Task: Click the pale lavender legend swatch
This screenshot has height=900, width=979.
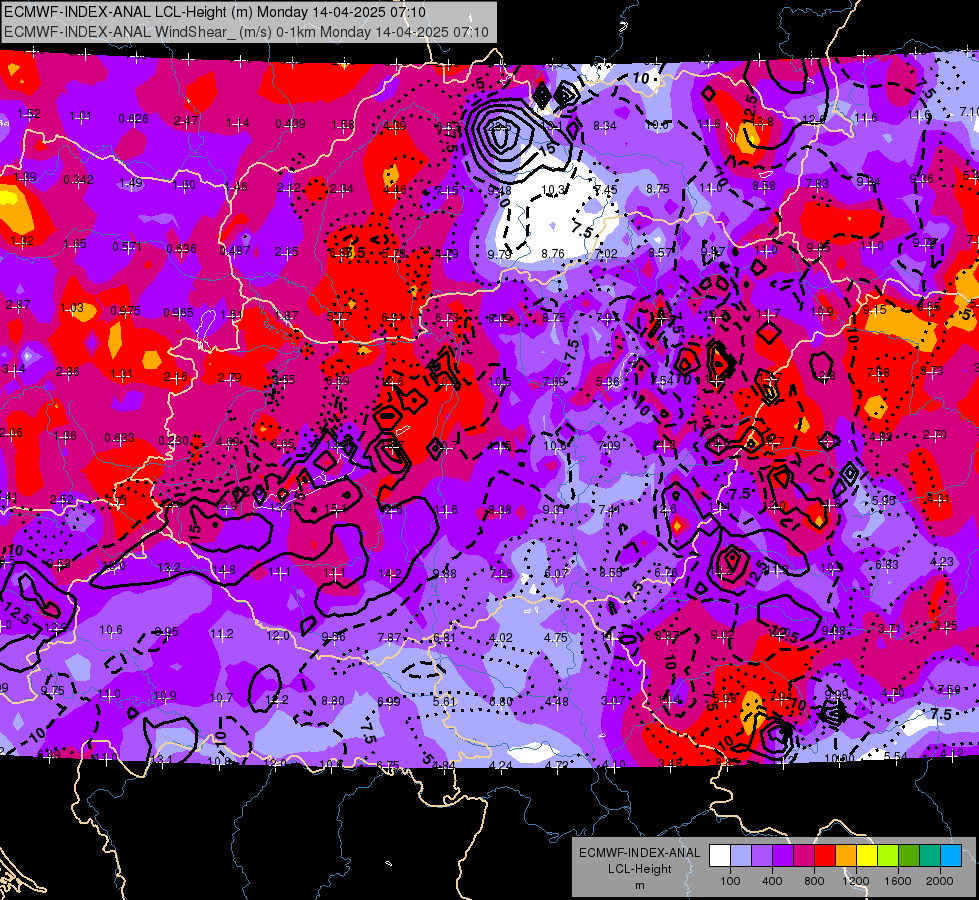Action: pyautogui.click(x=741, y=856)
